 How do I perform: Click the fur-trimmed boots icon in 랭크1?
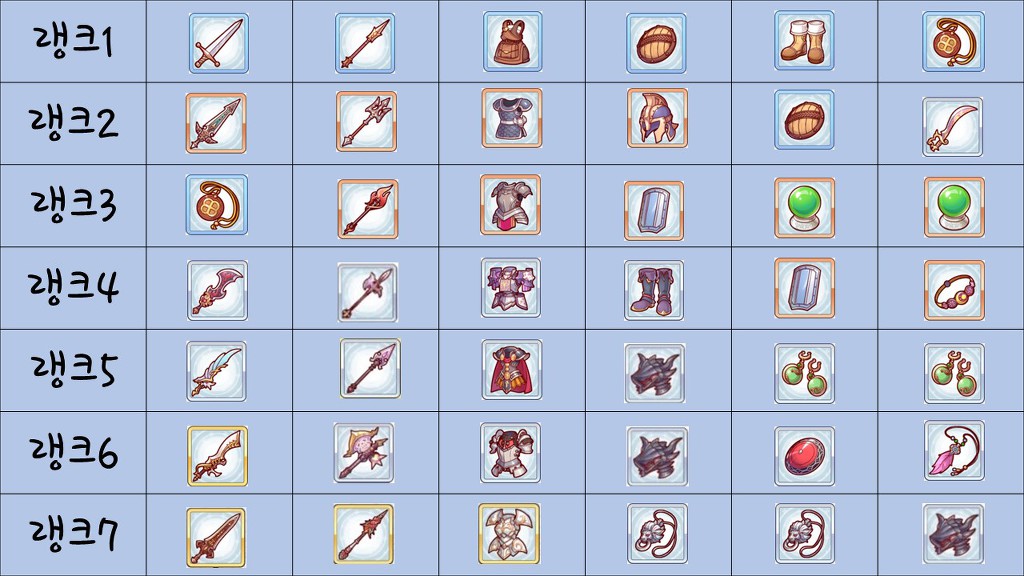[804, 40]
